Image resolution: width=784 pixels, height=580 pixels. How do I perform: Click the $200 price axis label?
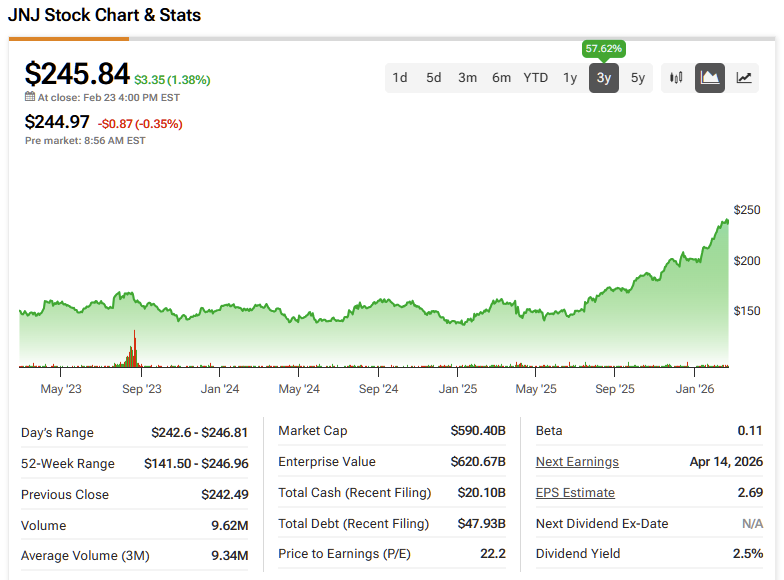746,261
